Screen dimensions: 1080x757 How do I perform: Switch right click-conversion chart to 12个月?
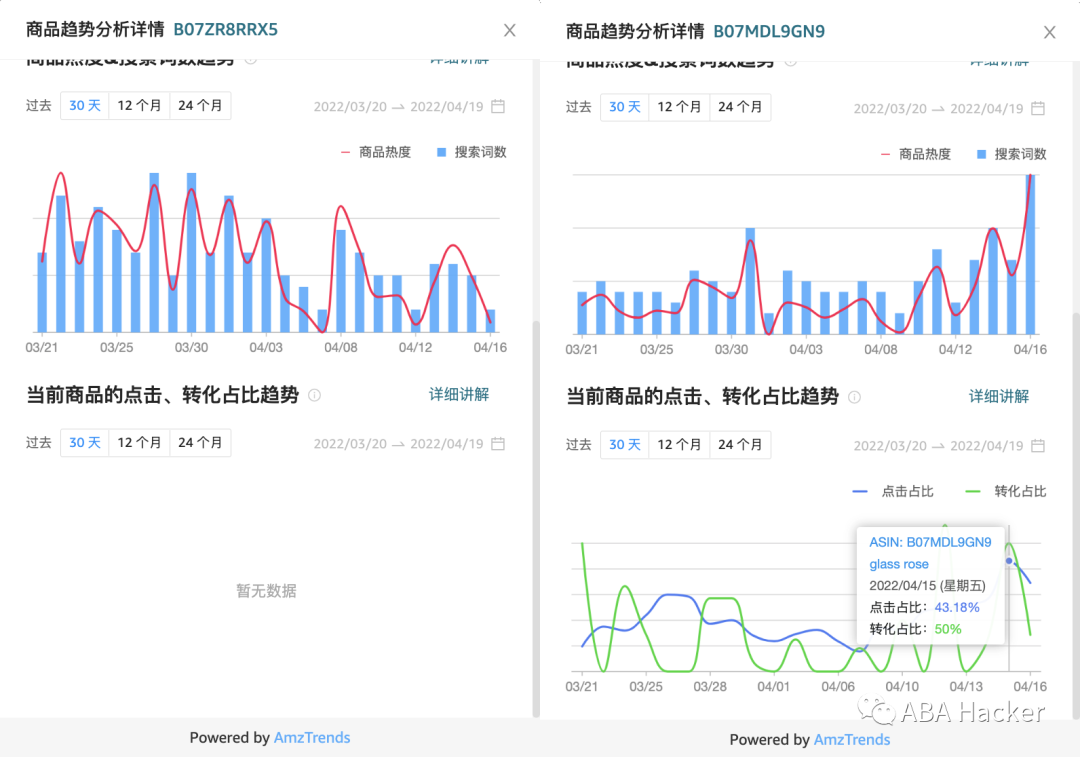(x=679, y=444)
